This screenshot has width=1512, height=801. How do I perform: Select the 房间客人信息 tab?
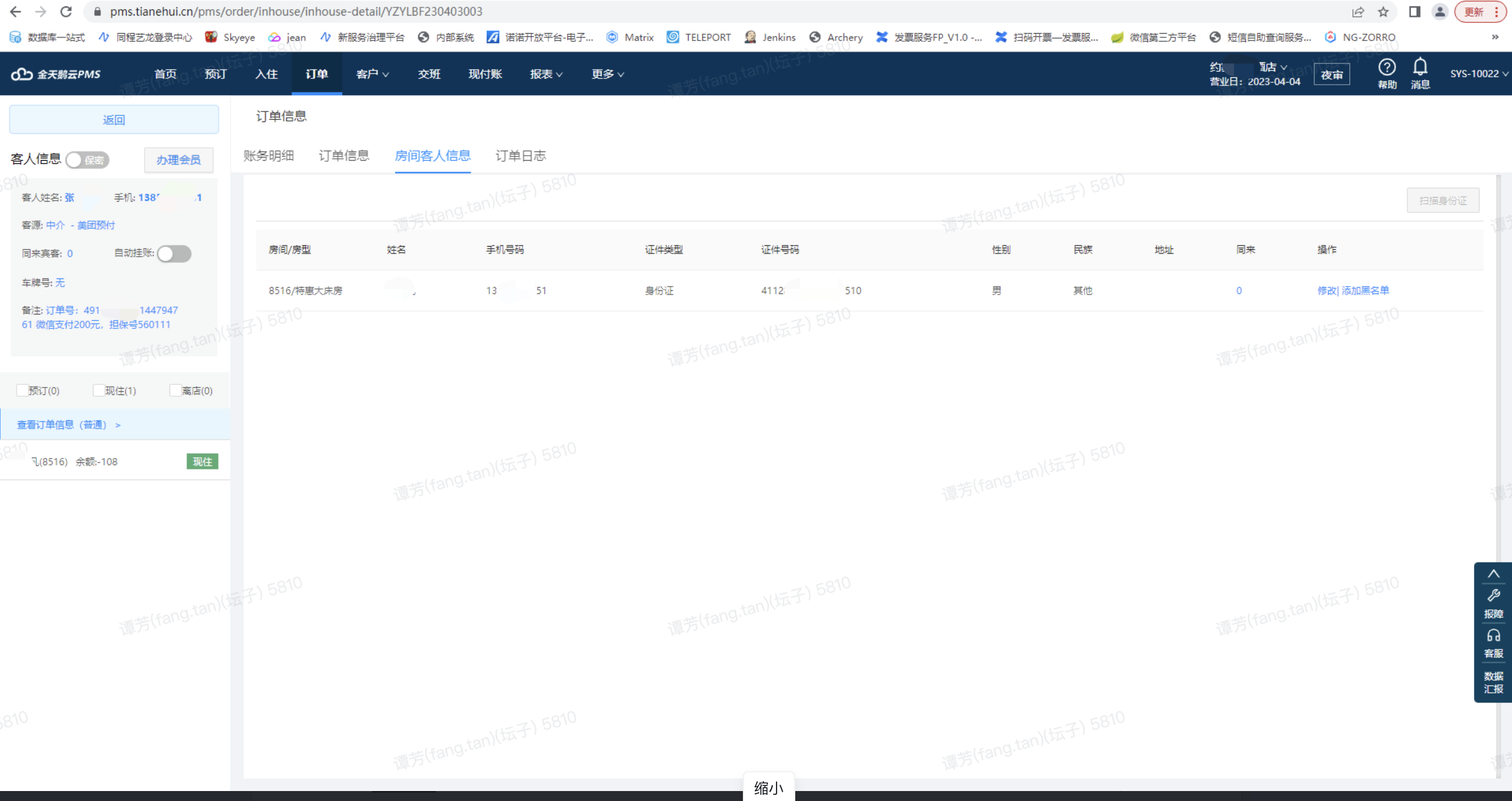pos(433,156)
